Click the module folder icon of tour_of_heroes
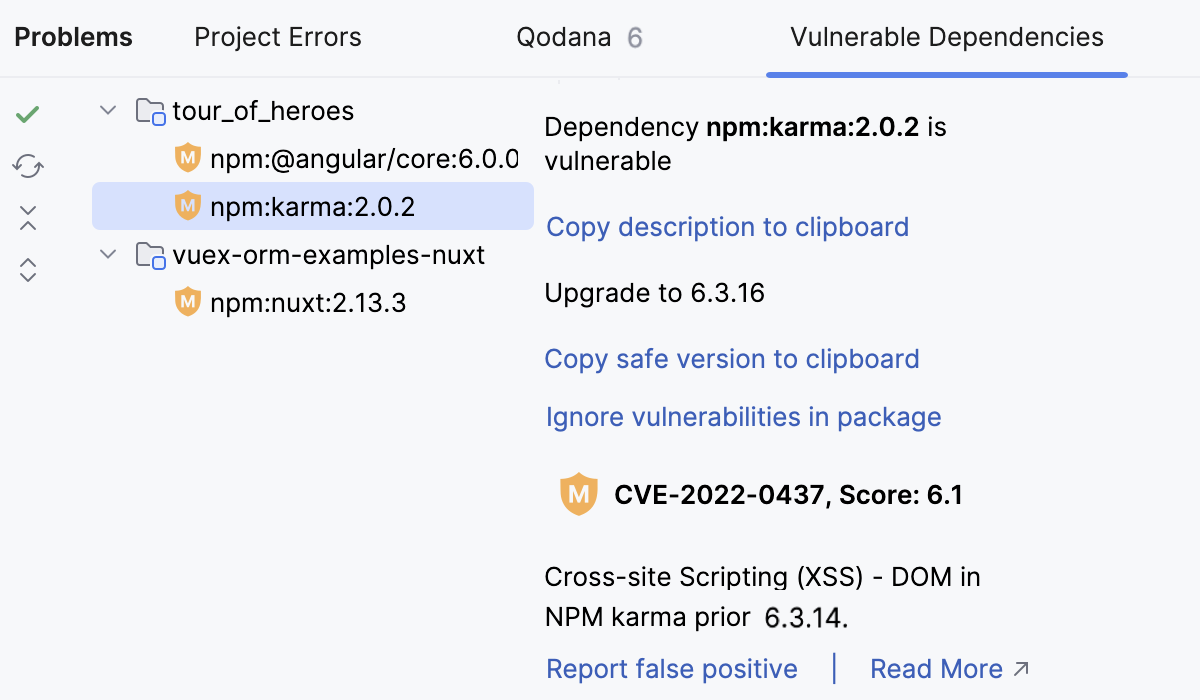Screen dimensions: 1200x700 coord(151,110)
